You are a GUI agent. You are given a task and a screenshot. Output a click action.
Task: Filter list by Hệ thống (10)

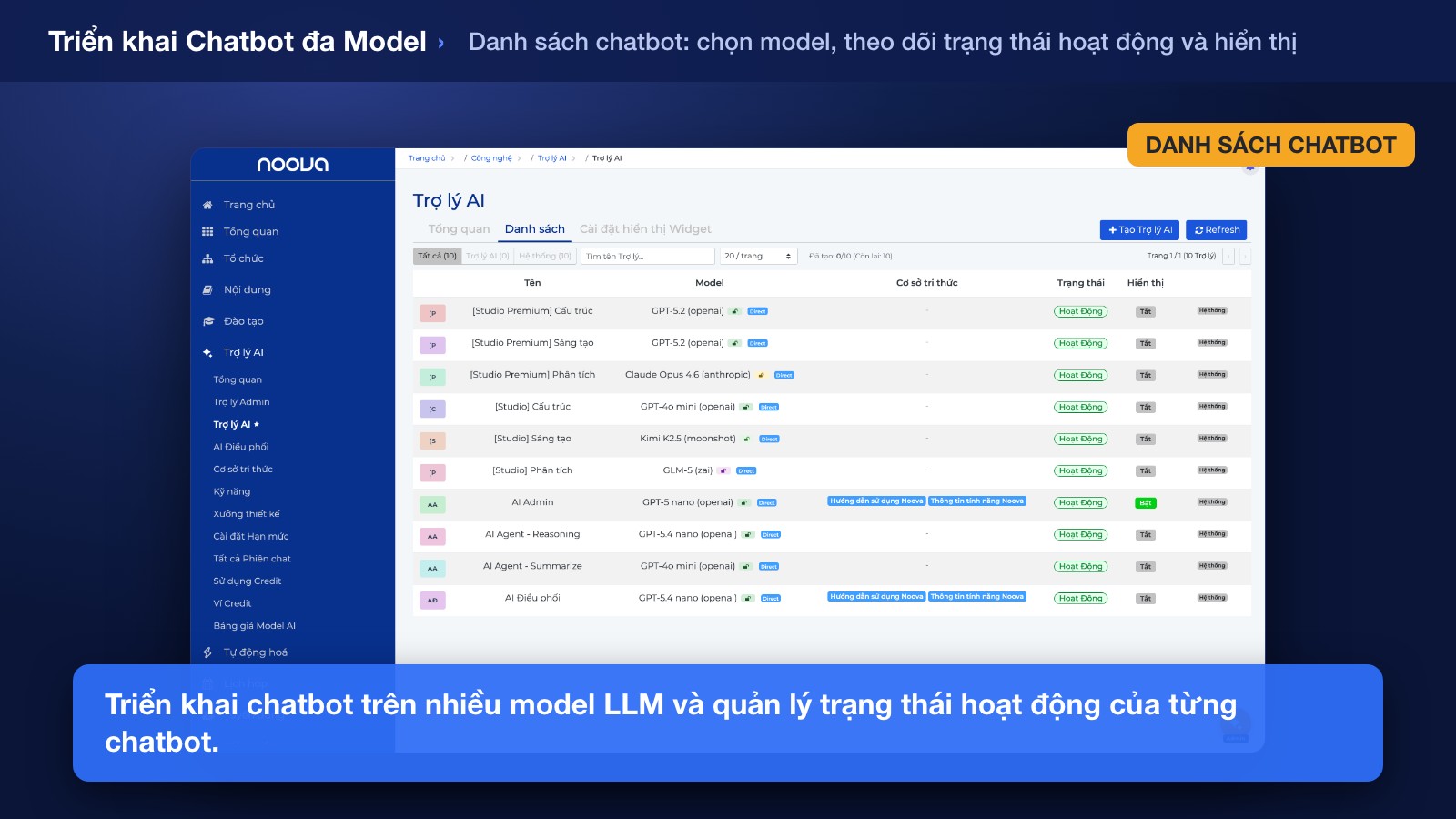pos(545,257)
